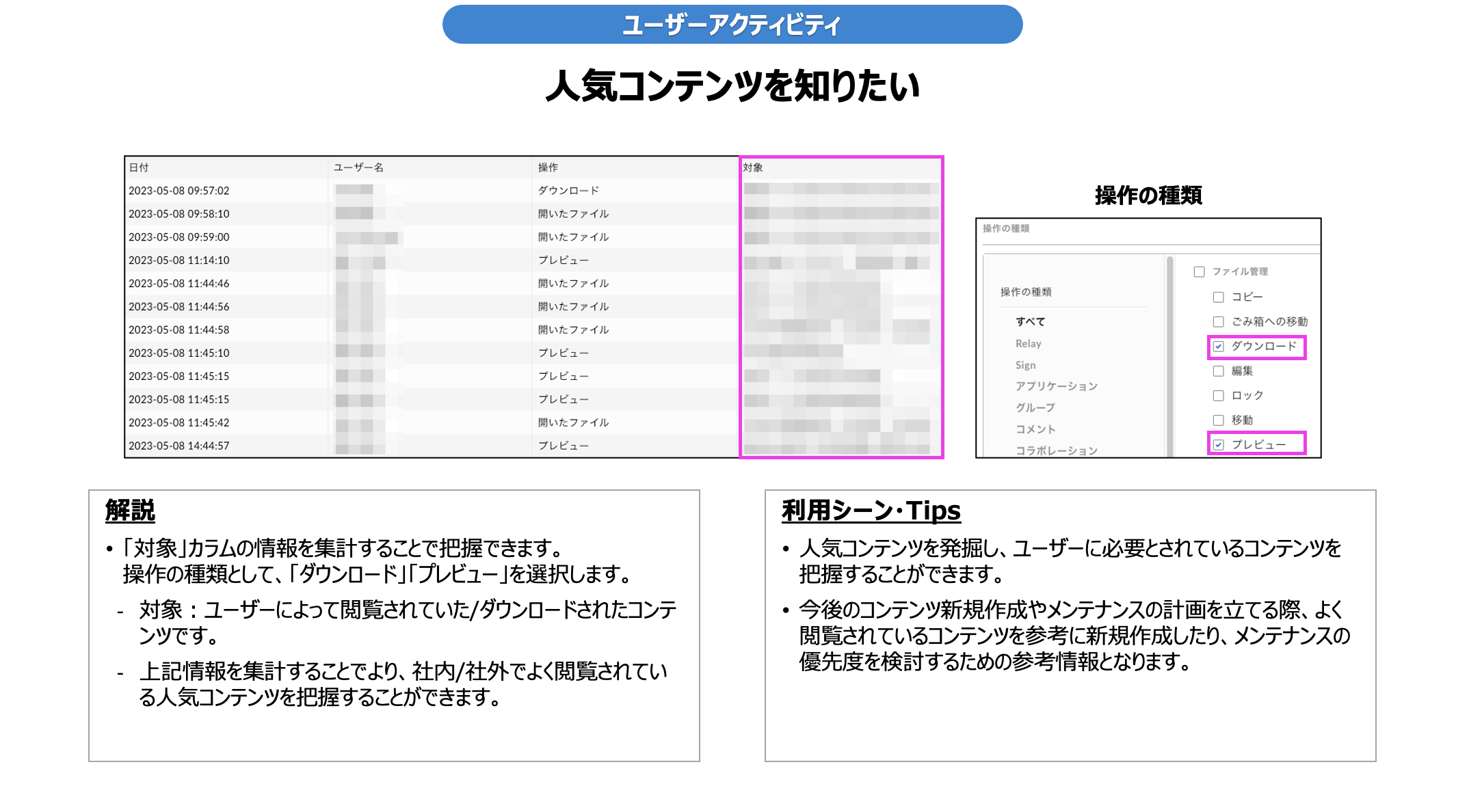Uncheck the ダウンロード checkbox
Screen dimensions: 1469x812
pos(1218,347)
